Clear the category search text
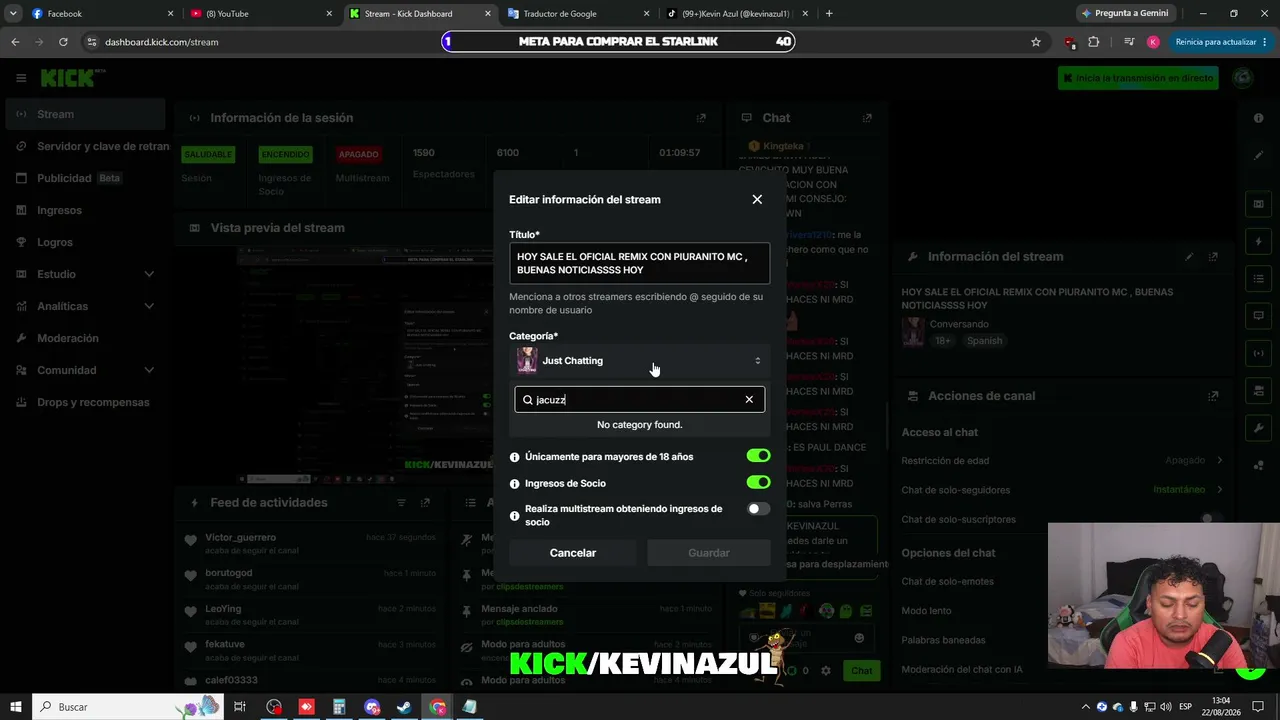This screenshot has height=720, width=1280. (749, 400)
